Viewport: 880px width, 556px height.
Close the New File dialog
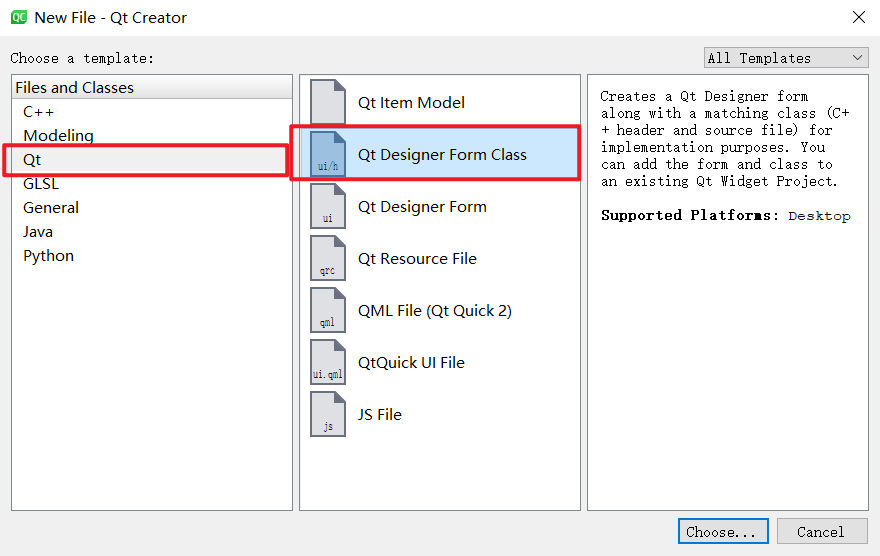[859, 17]
